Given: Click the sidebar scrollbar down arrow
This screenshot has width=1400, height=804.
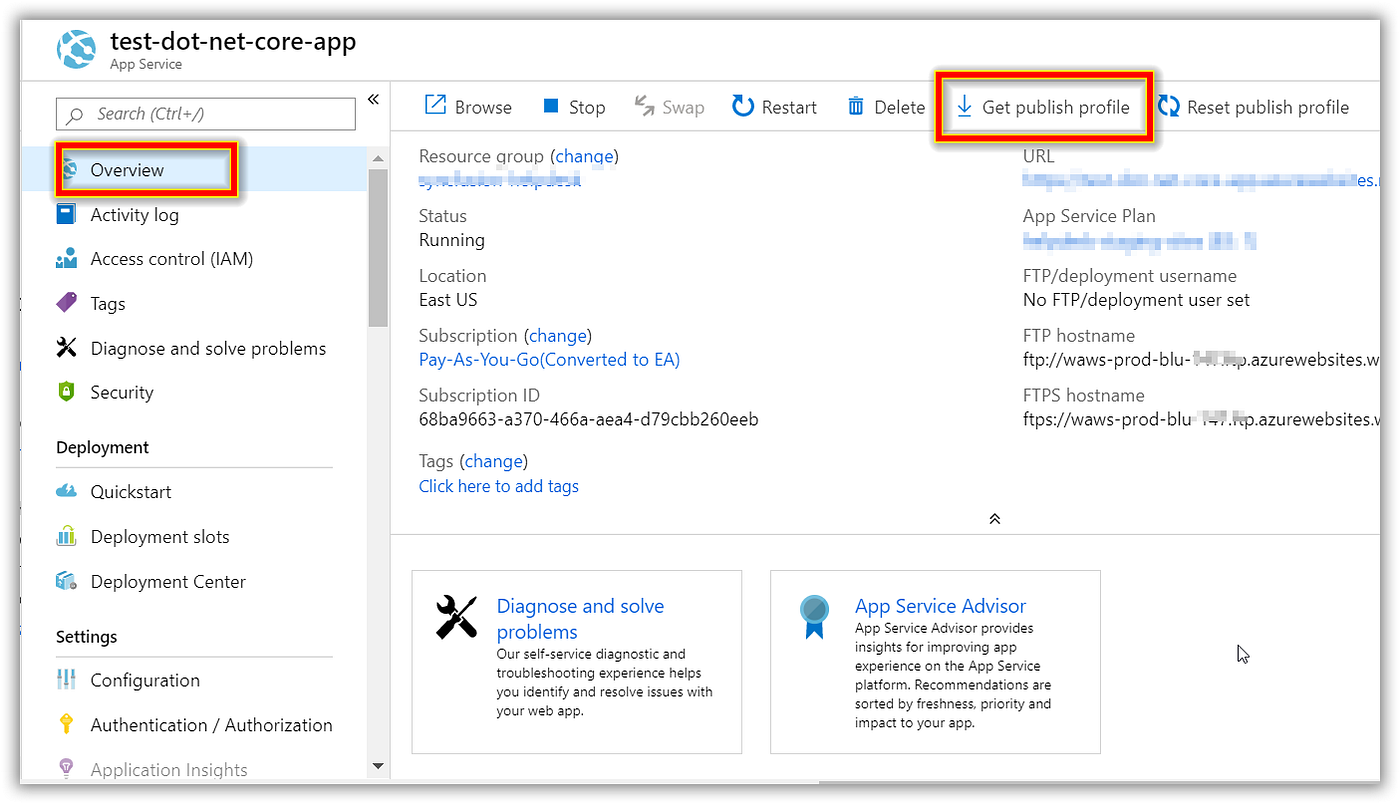Looking at the screenshot, I should click(378, 766).
